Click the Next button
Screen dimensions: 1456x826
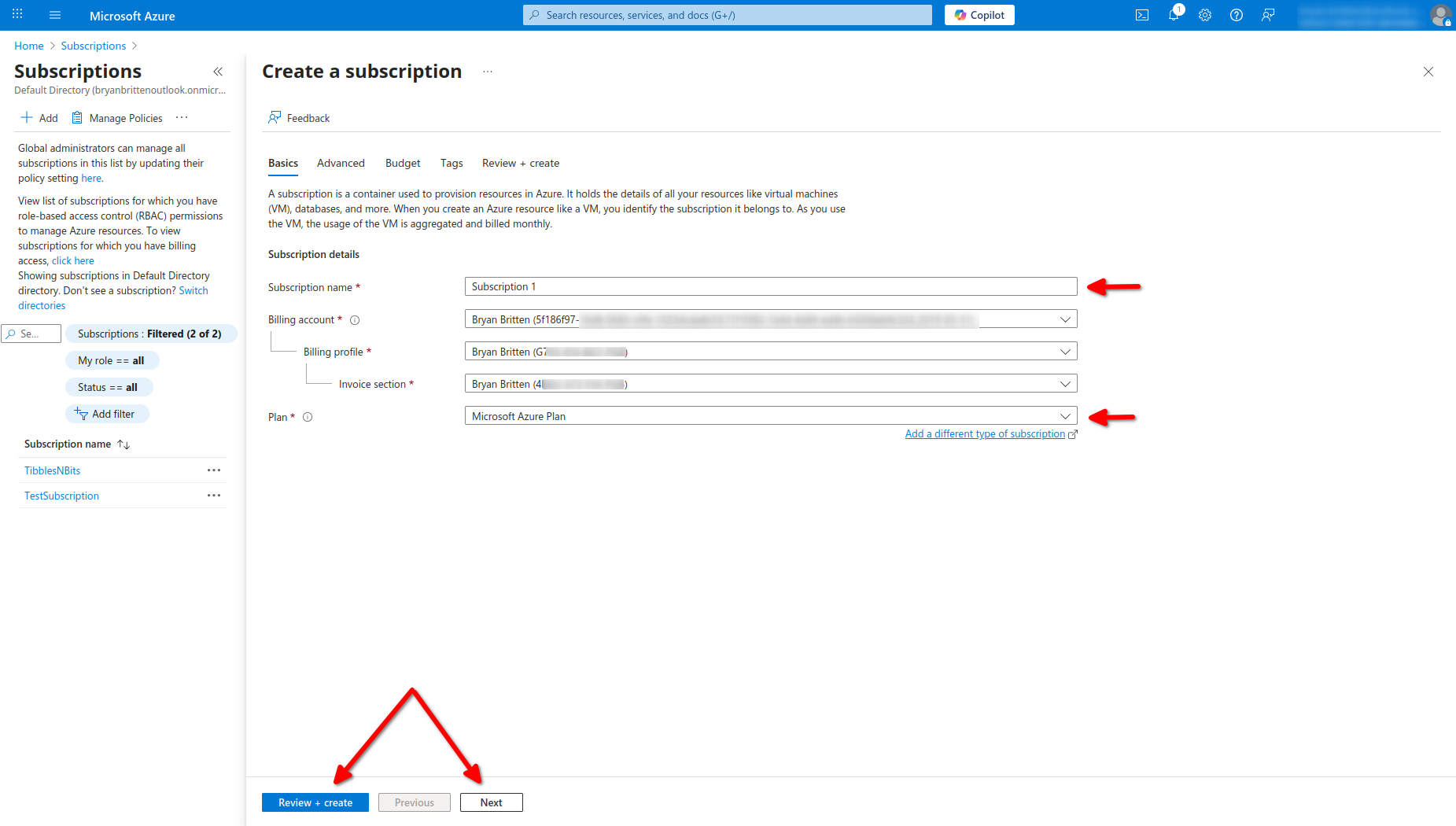[x=492, y=802]
